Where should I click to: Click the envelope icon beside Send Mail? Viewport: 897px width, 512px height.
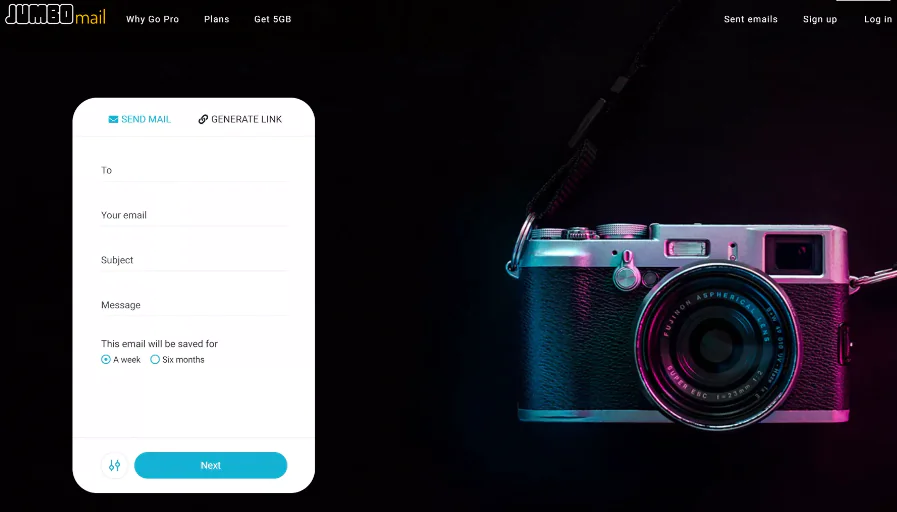click(113, 120)
